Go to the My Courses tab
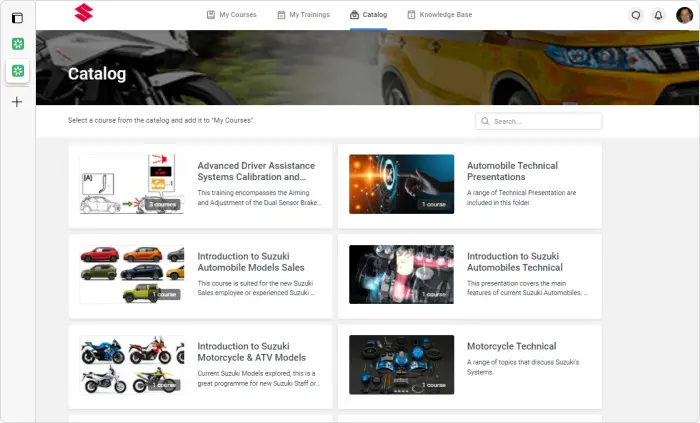This screenshot has width=700, height=423. (232, 15)
